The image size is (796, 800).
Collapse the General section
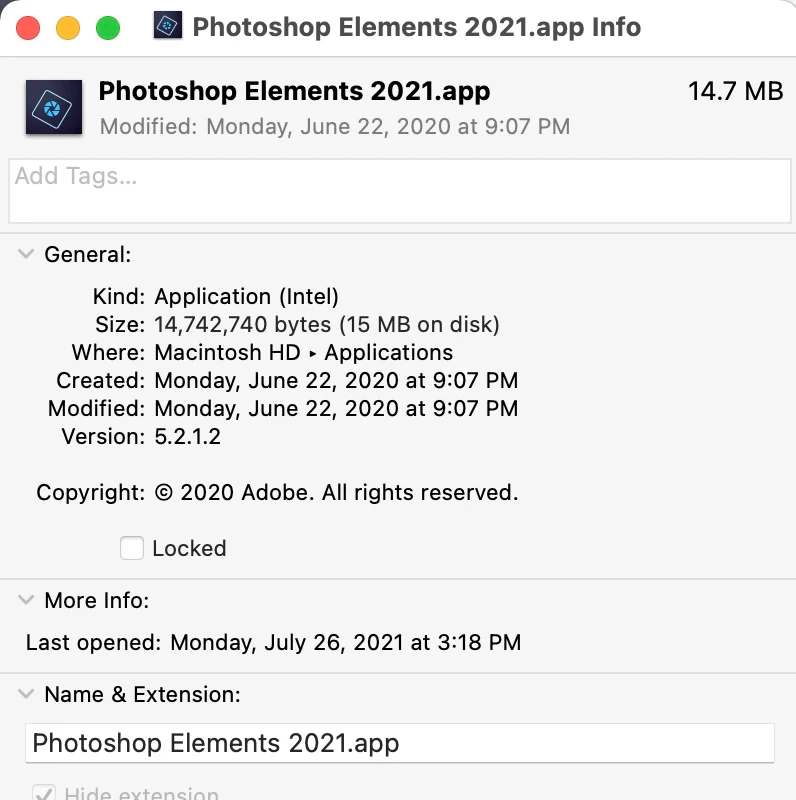pyautogui.click(x=26, y=254)
